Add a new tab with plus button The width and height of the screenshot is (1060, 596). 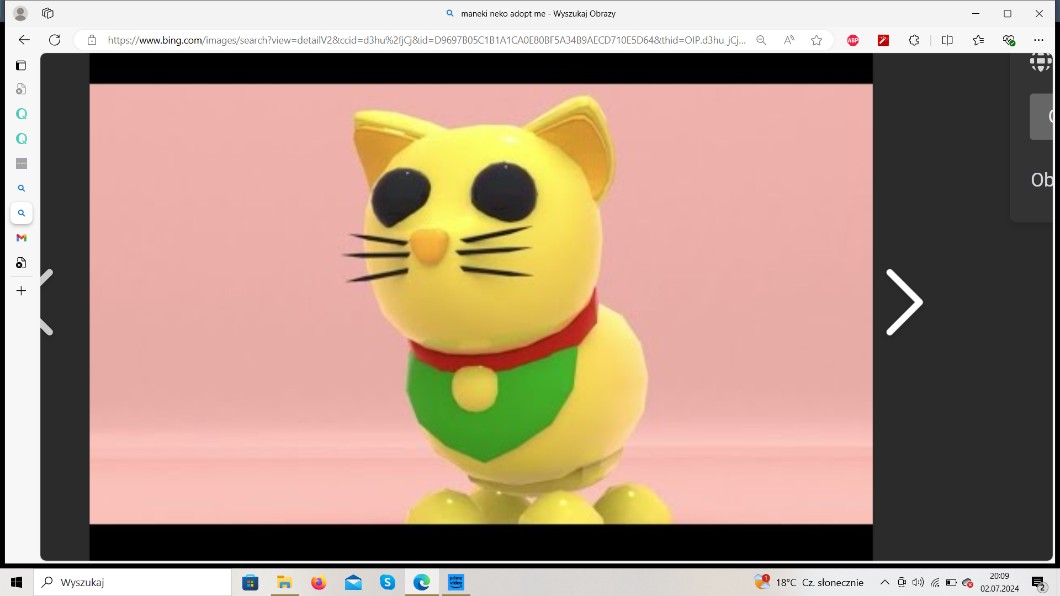click(x=21, y=291)
